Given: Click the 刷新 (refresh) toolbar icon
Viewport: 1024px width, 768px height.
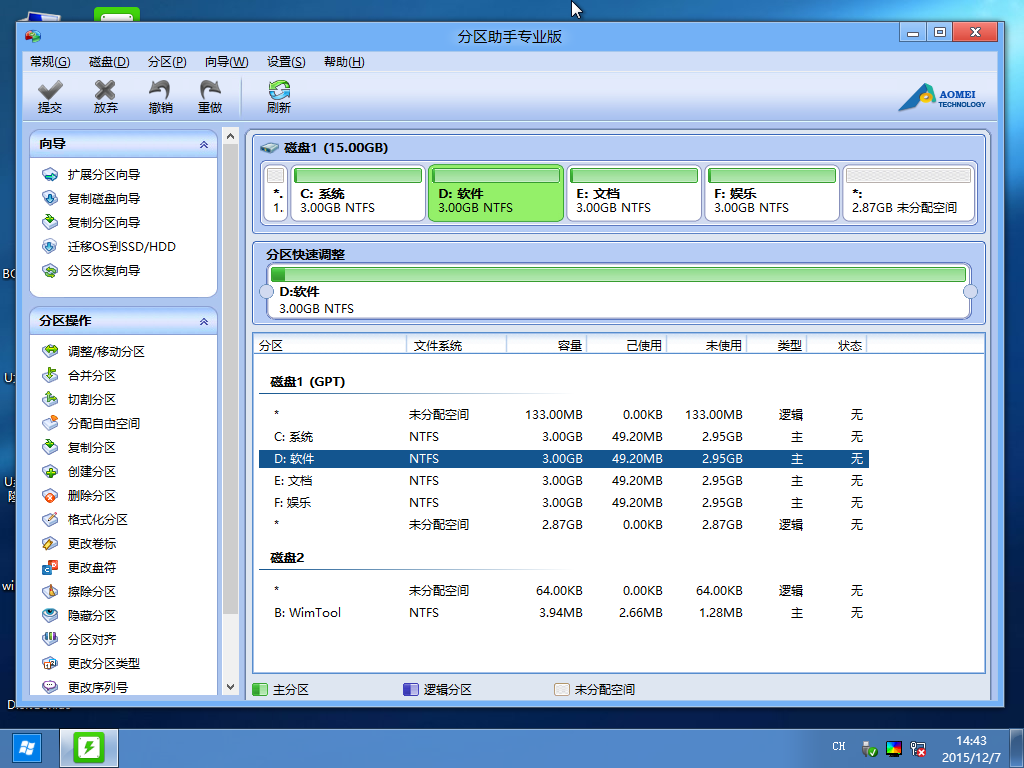Looking at the screenshot, I should coord(279,97).
